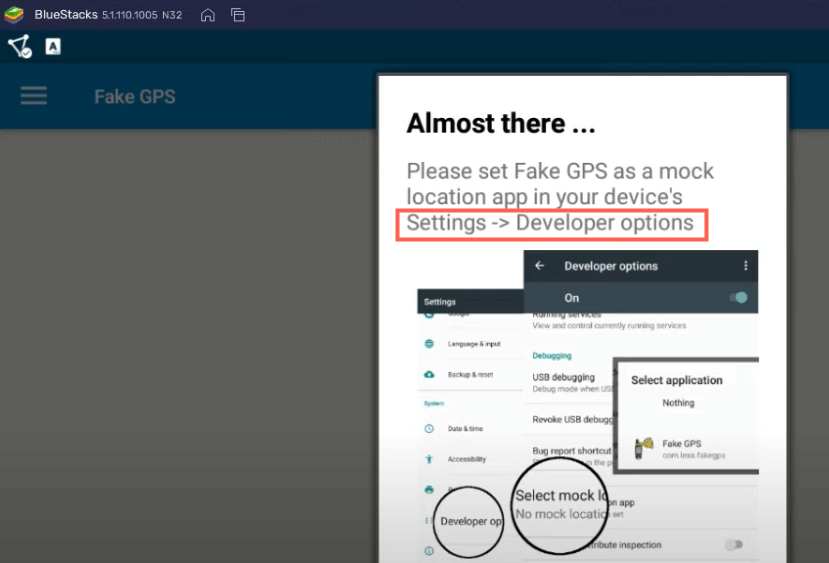Viewport: 829px width, 563px height.
Task: Open the Fake GPS hamburger menu
Action: point(34,96)
